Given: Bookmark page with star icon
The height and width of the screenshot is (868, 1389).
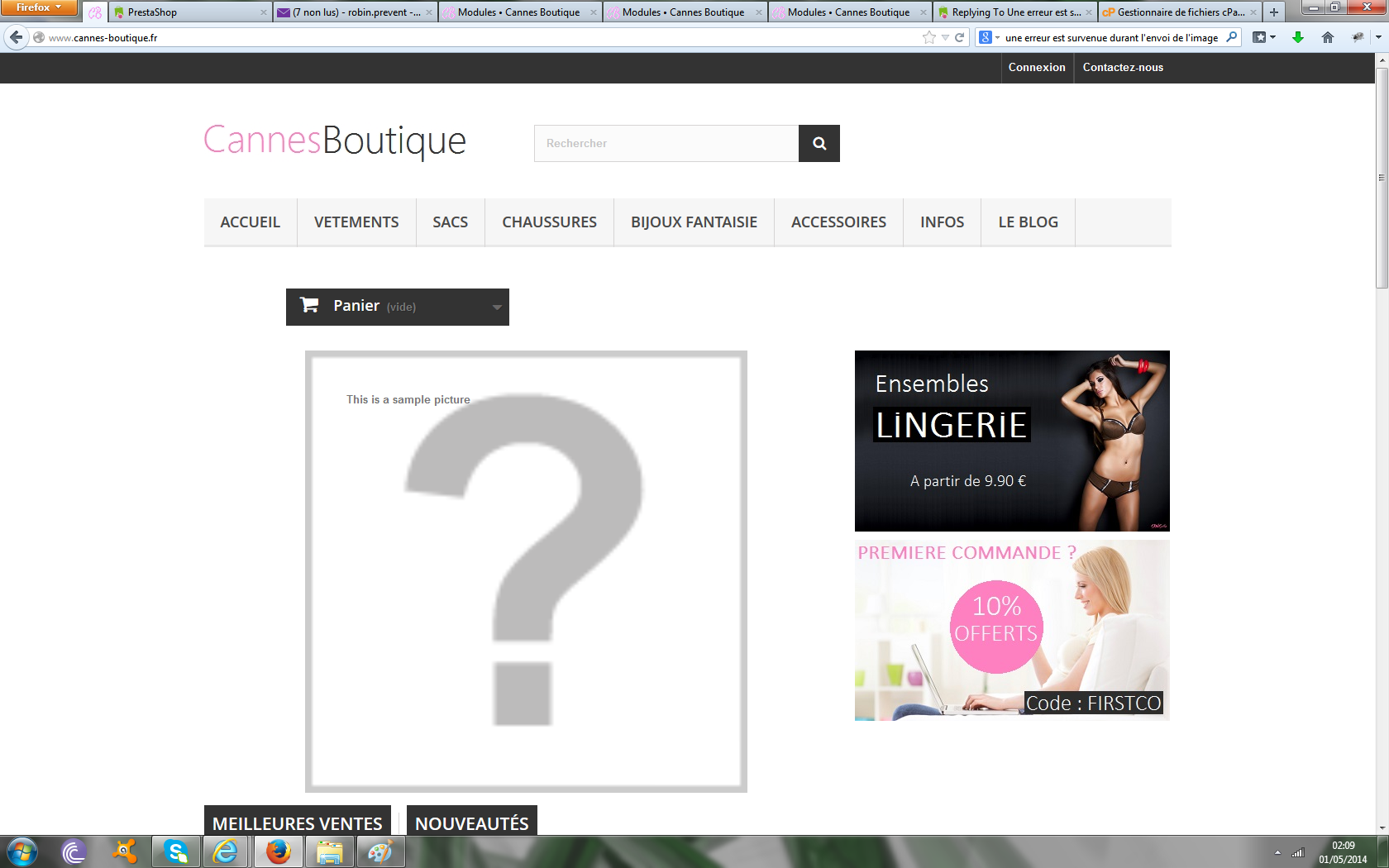Looking at the screenshot, I should pyautogui.click(x=929, y=37).
